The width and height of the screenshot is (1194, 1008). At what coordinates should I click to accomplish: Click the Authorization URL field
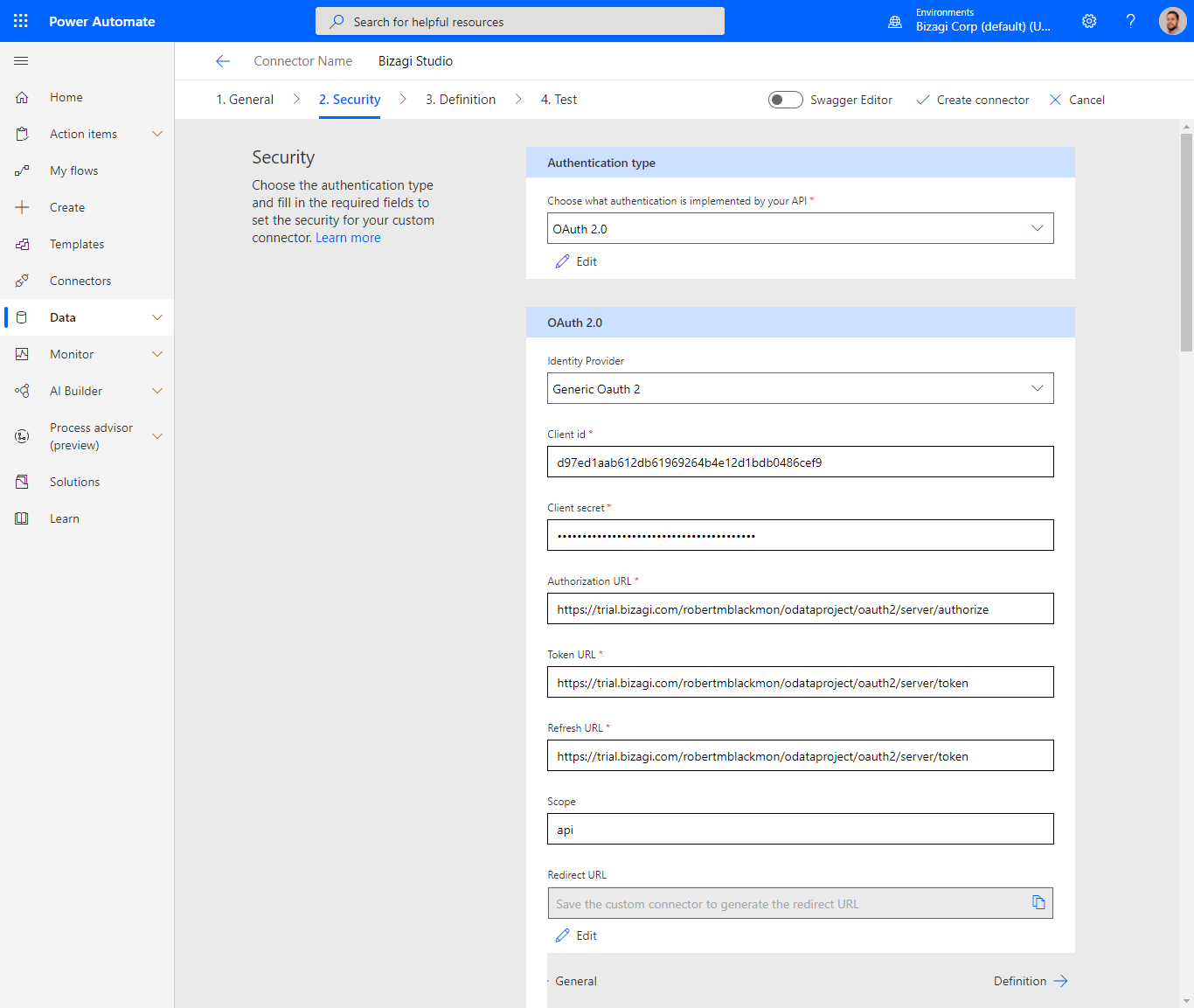pos(801,608)
